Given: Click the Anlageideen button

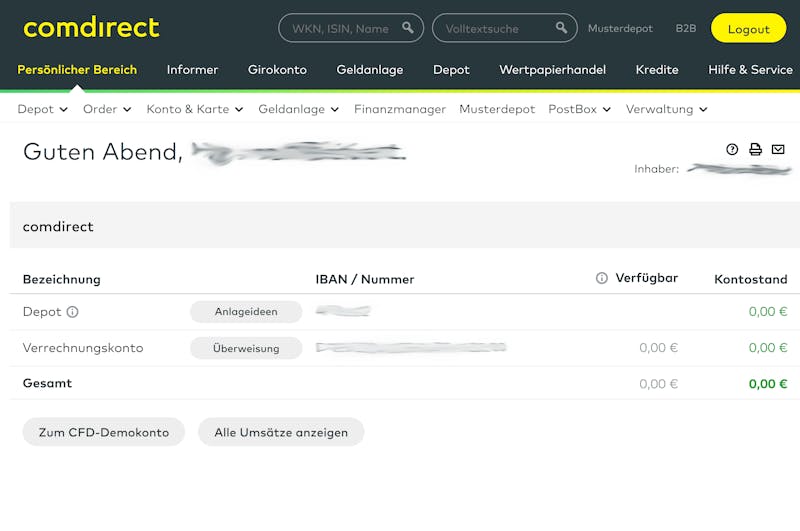Looking at the screenshot, I should (x=246, y=312).
